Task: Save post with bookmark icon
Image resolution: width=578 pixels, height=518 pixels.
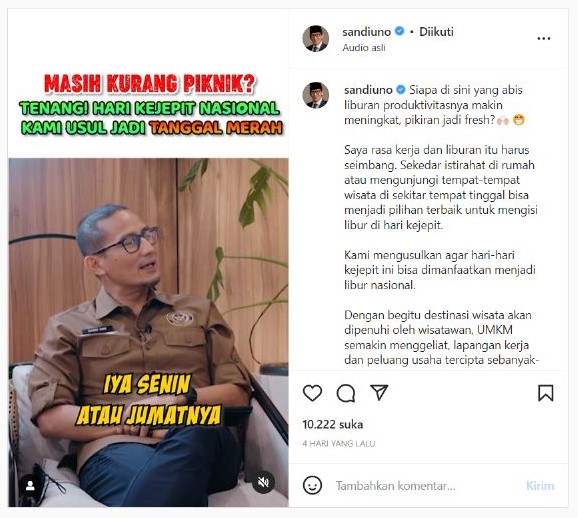Action: coord(546,393)
